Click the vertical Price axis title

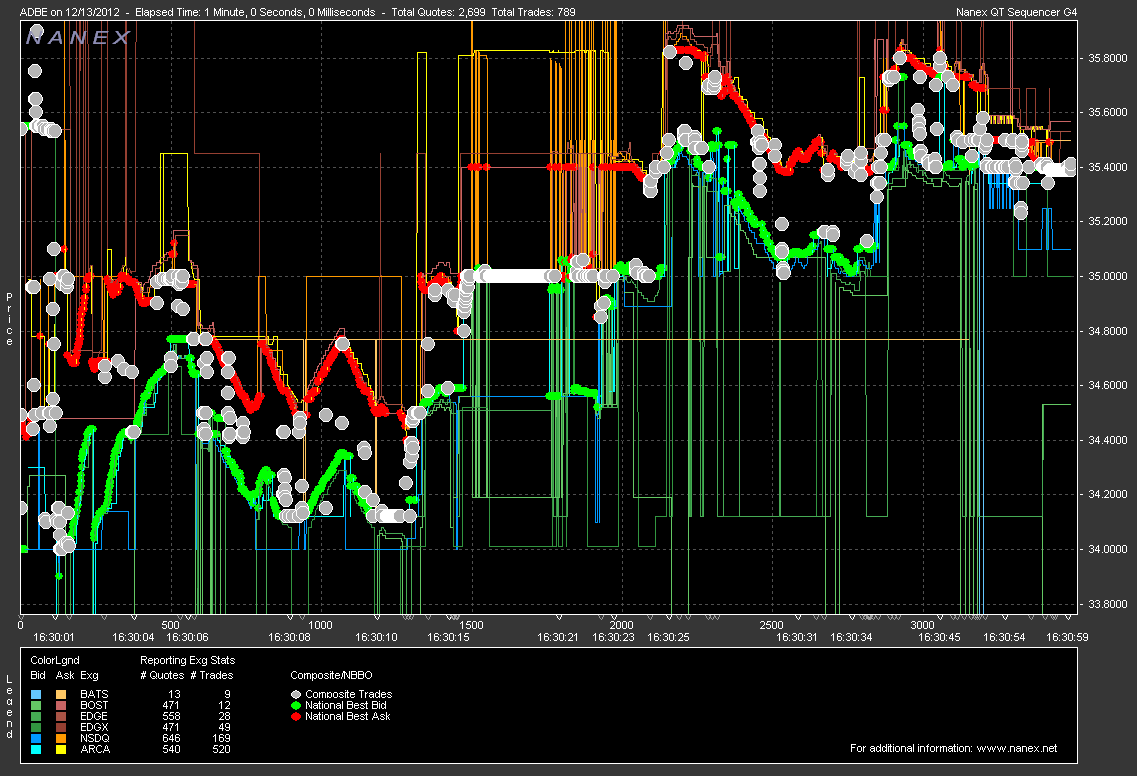point(9,319)
